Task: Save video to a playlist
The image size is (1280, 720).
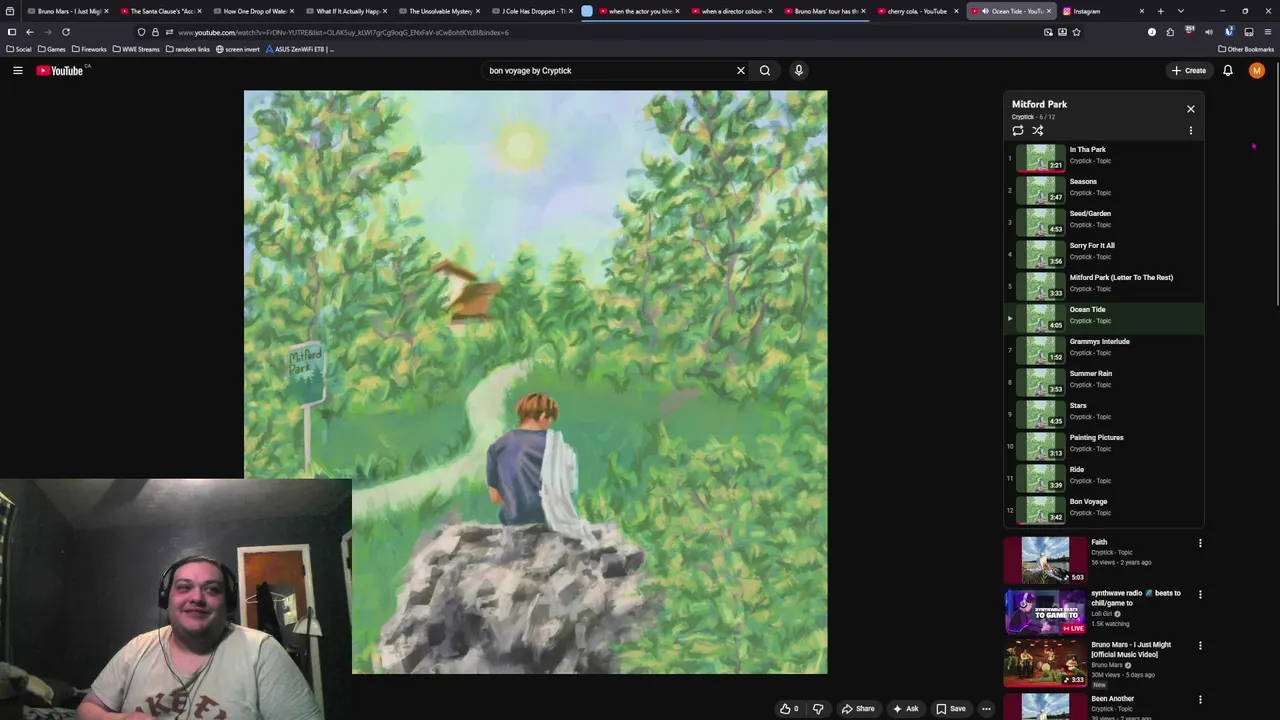Action: pos(951,709)
